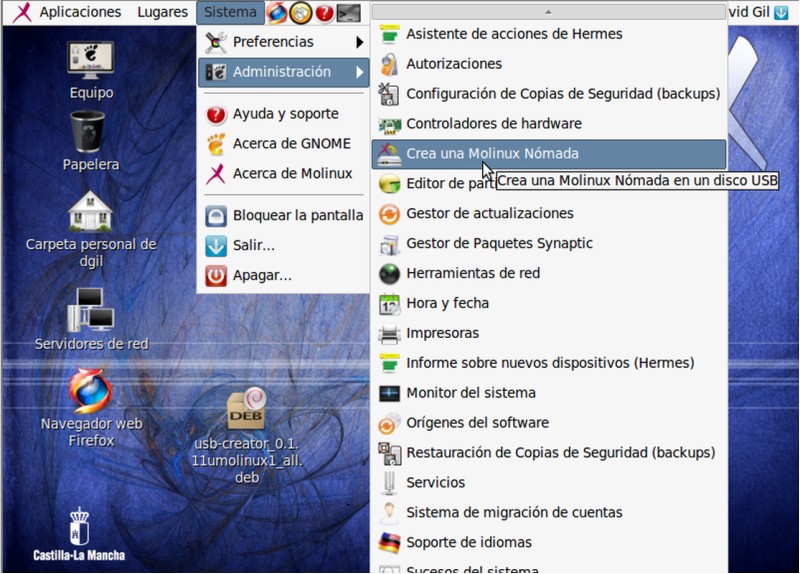The image size is (800, 574).
Task: Click the Herramientas de red globe icon
Action: click(x=389, y=273)
